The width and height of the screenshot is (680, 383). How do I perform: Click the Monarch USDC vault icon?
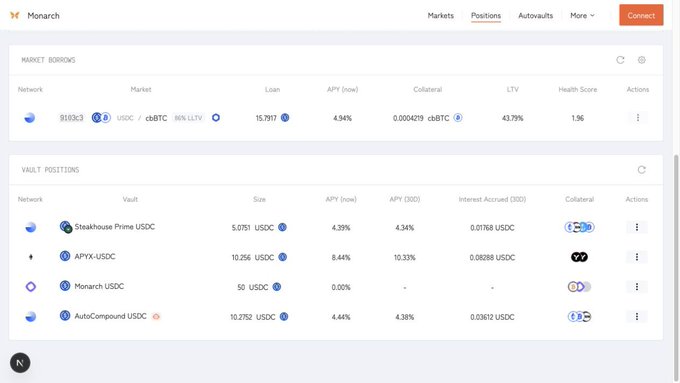point(65,286)
